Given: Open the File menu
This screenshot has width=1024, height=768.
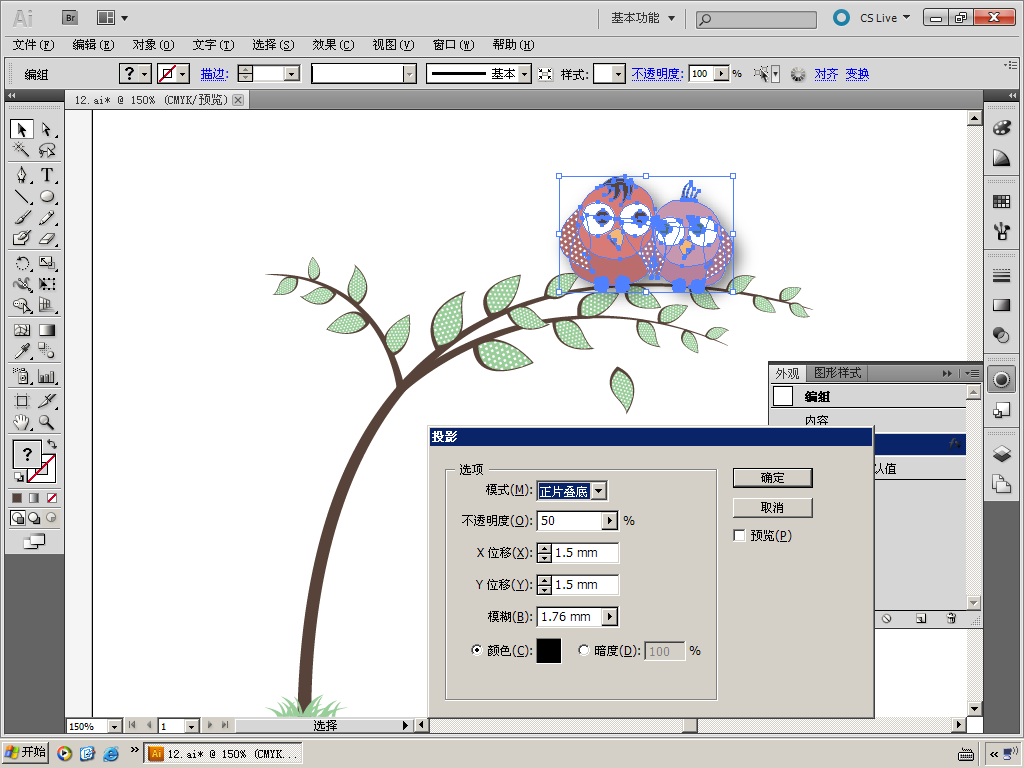Looking at the screenshot, I should coord(33,45).
